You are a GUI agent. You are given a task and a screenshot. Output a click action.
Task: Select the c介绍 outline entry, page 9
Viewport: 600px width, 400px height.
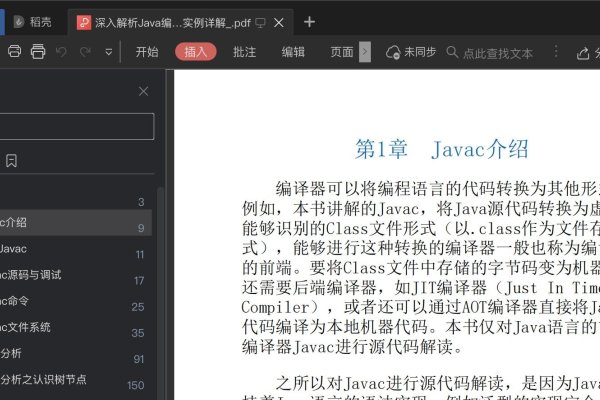[76, 222]
